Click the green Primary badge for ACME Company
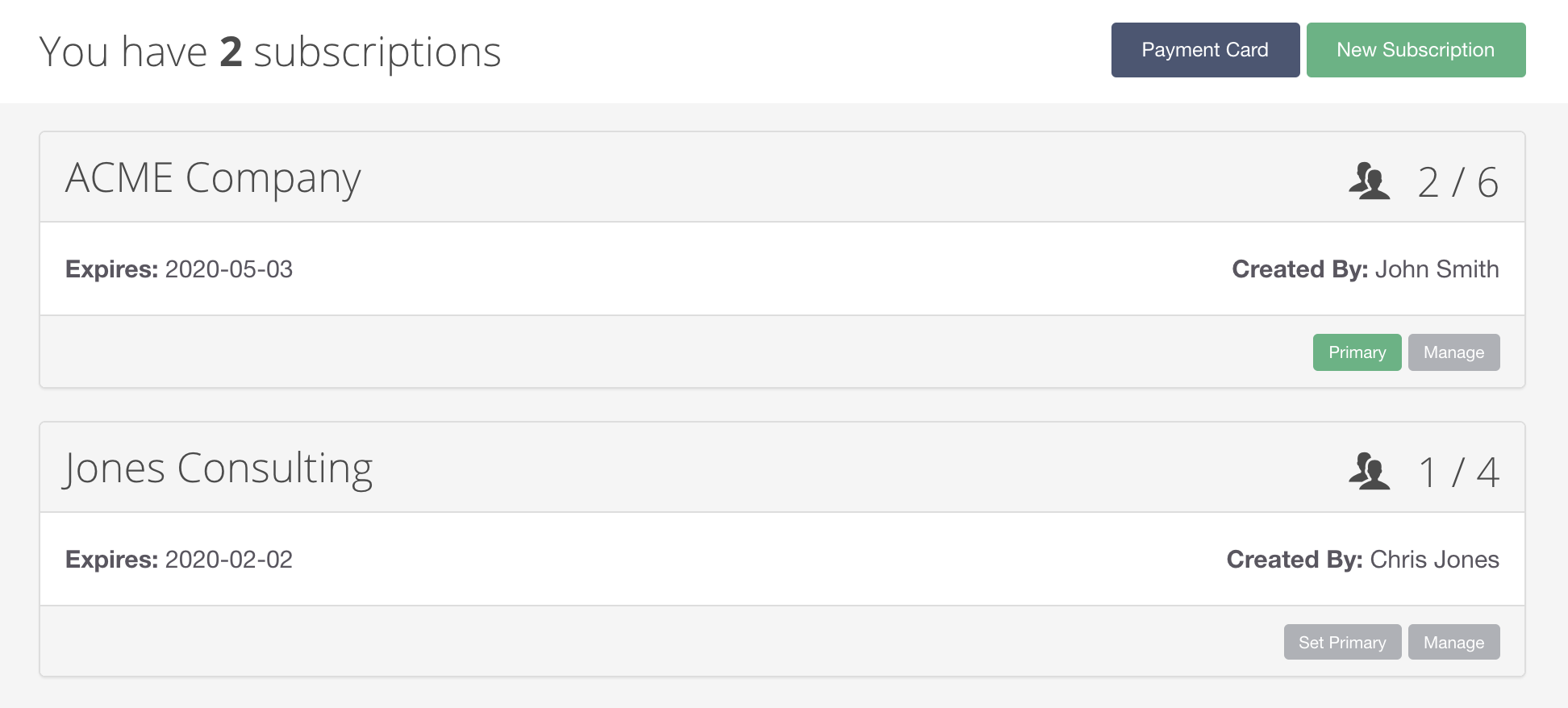1568x708 pixels. pyautogui.click(x=1357, y=352)
